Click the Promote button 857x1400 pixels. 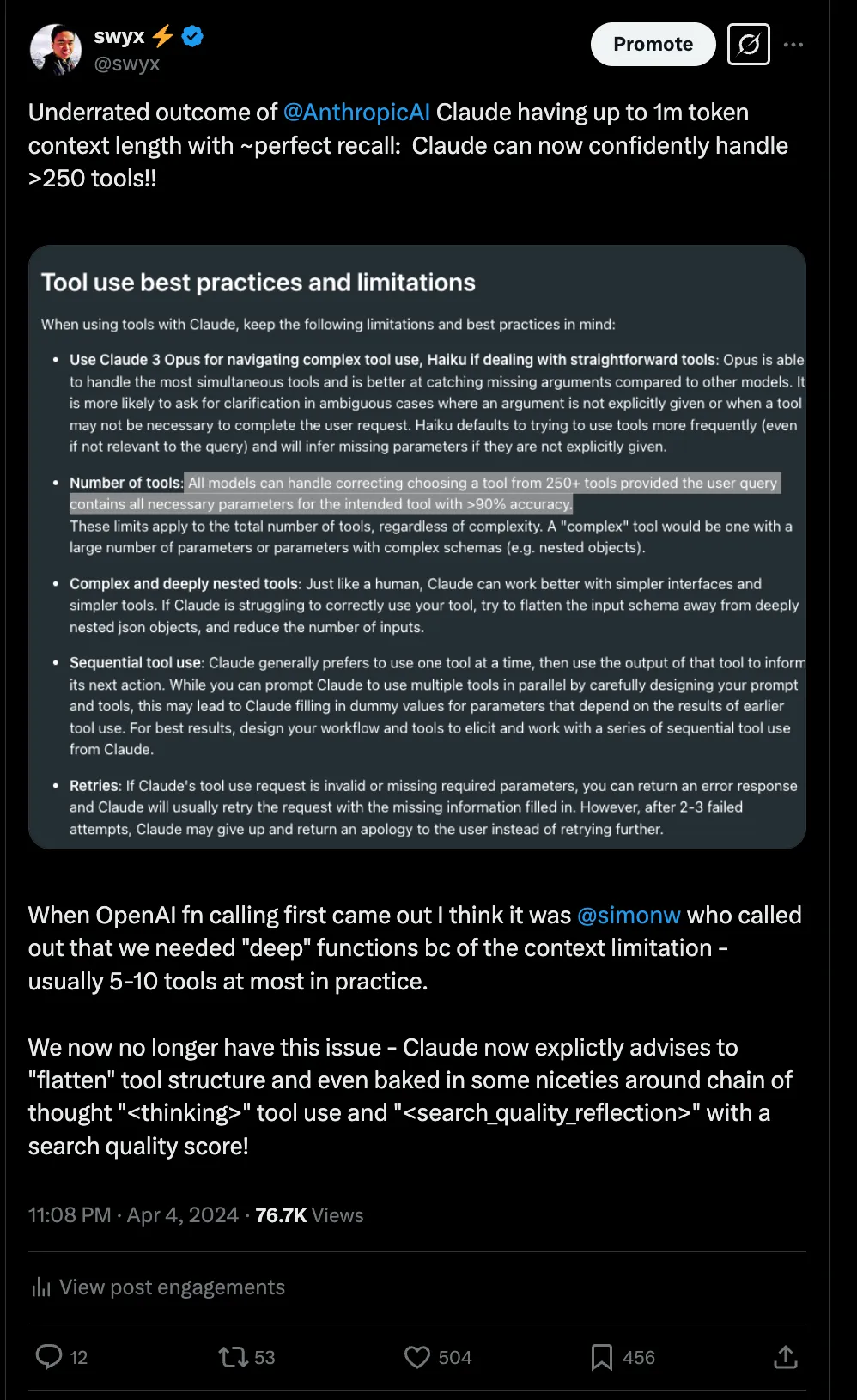pos(653,44)
